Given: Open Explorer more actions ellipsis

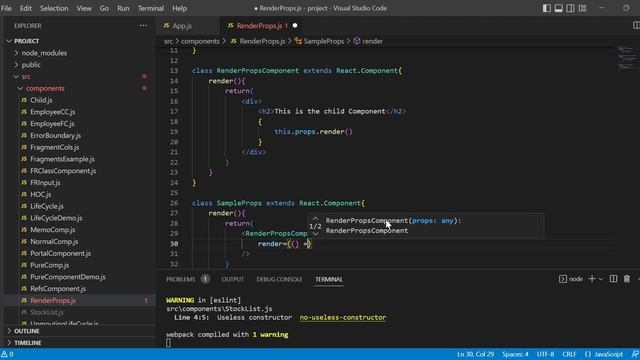Looking at the screenshot, I should tap(143, 25).
